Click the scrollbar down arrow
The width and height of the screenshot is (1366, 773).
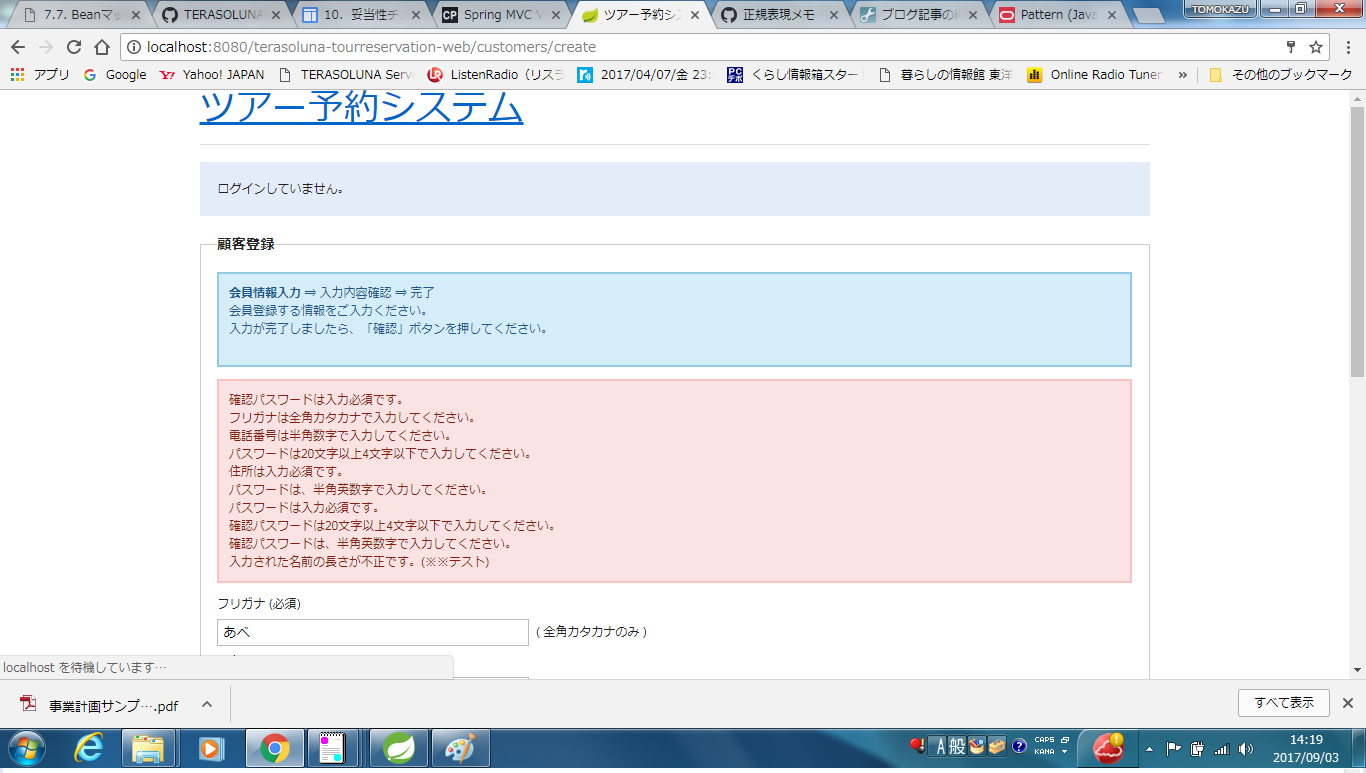(x=1357, y=669)
